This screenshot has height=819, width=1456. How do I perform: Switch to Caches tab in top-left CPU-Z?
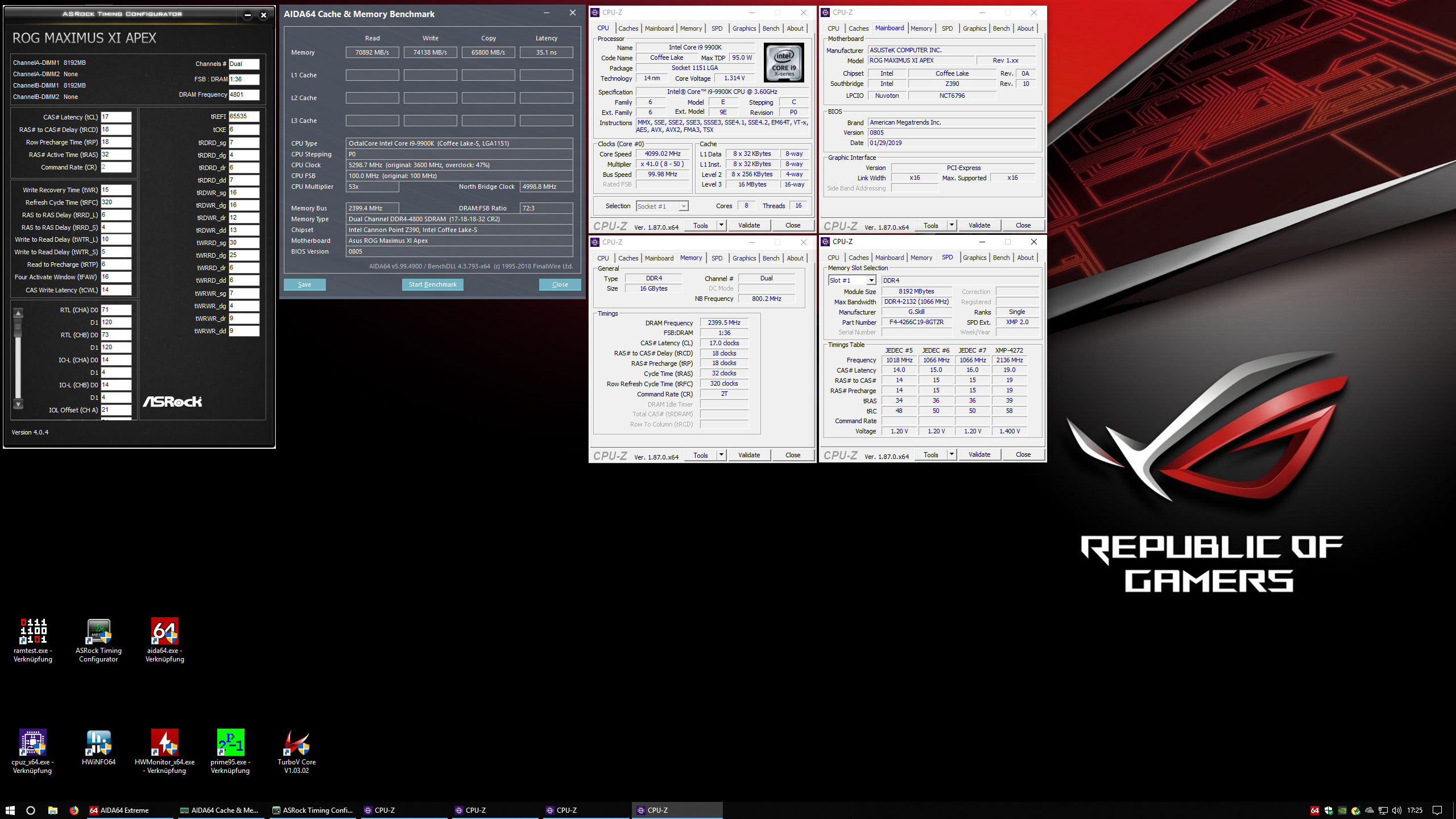(628, 28)
